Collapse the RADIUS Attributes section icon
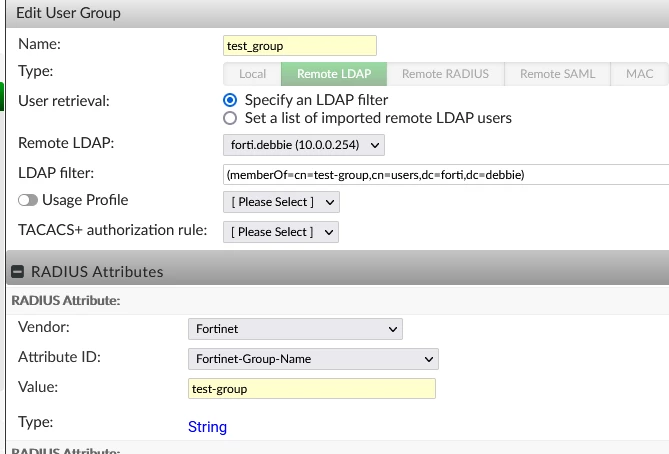This screenshot has width=669, height=454. 17,271
